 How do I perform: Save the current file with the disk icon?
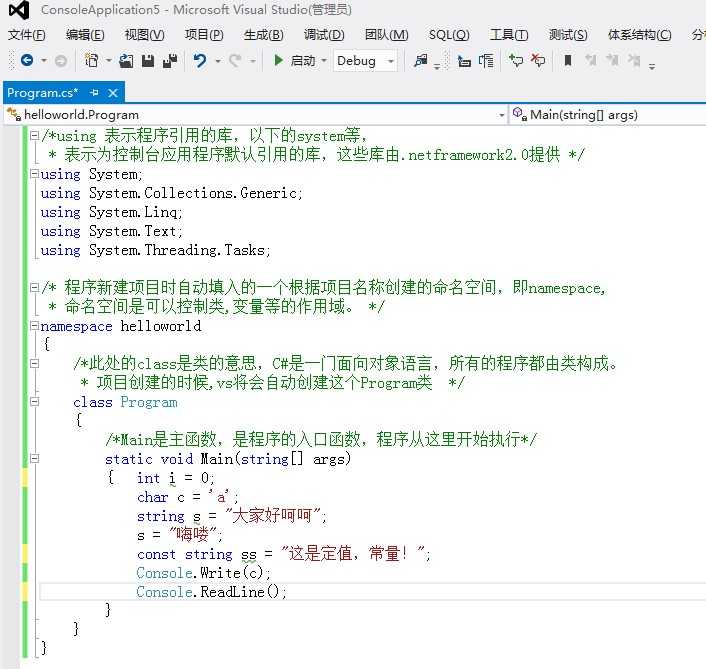(148, 60)
